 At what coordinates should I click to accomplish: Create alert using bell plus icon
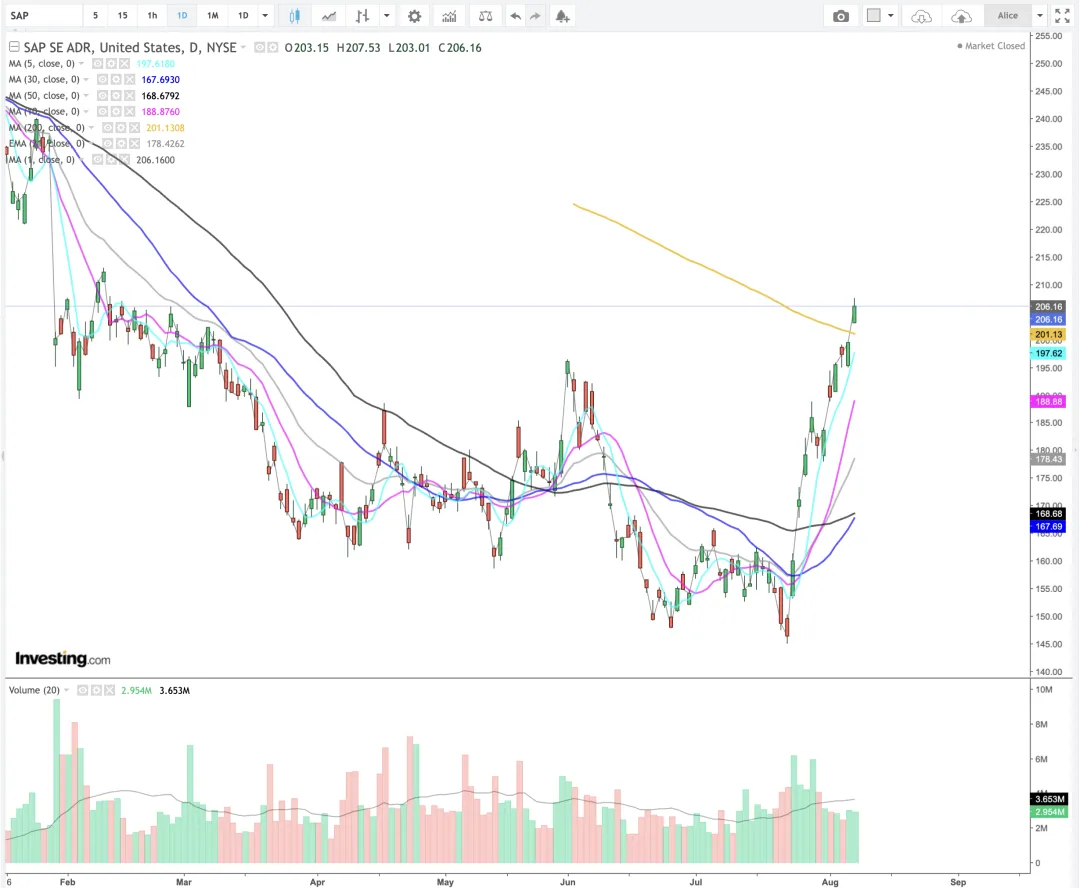point(563,16)
